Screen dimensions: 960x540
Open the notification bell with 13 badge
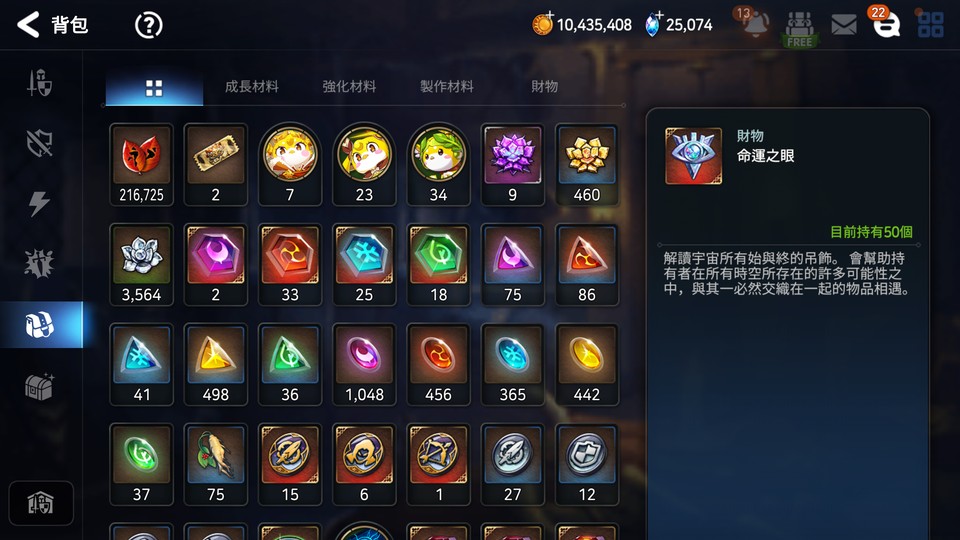tap(754, 23)
